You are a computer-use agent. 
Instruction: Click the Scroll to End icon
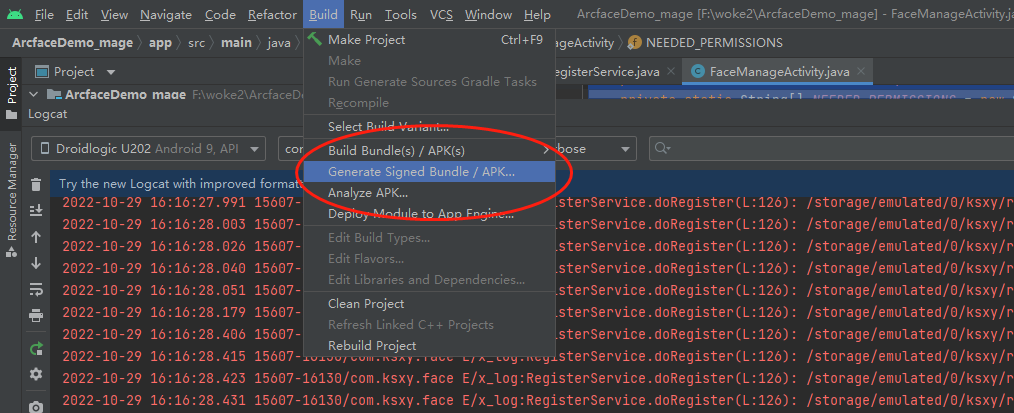tap(36, 210)
